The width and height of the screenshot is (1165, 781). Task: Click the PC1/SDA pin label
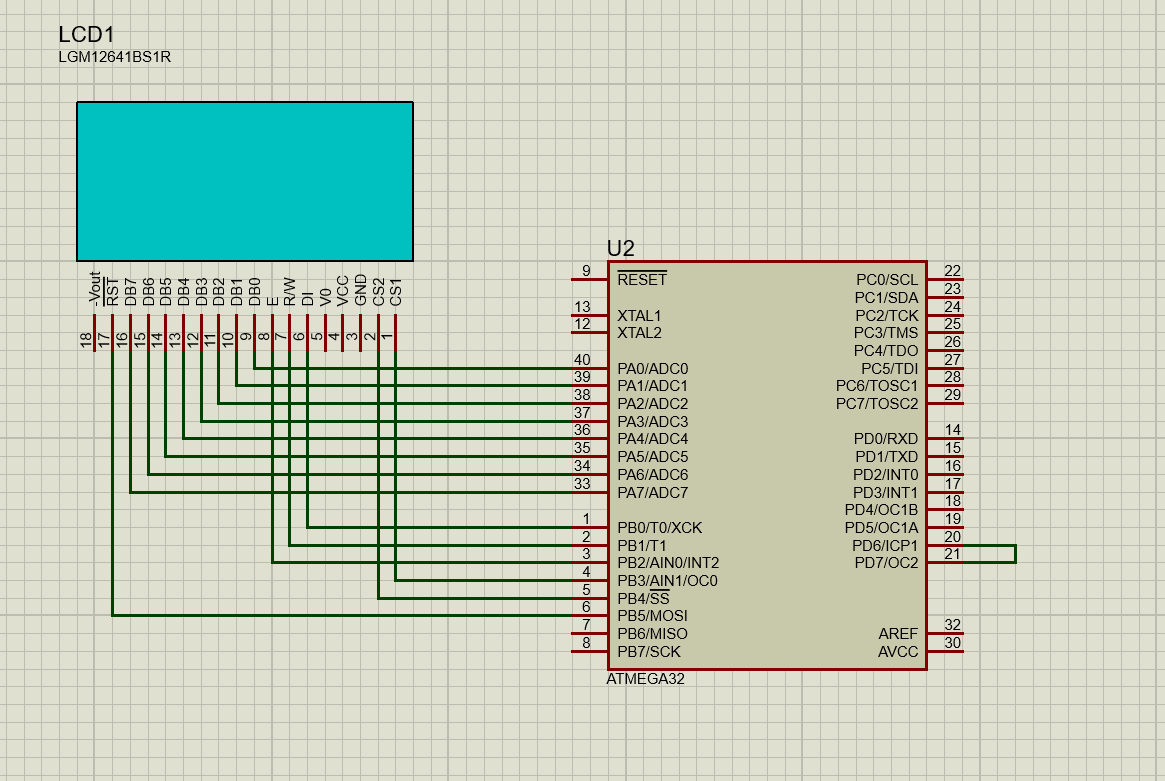(x=886, y=297)
